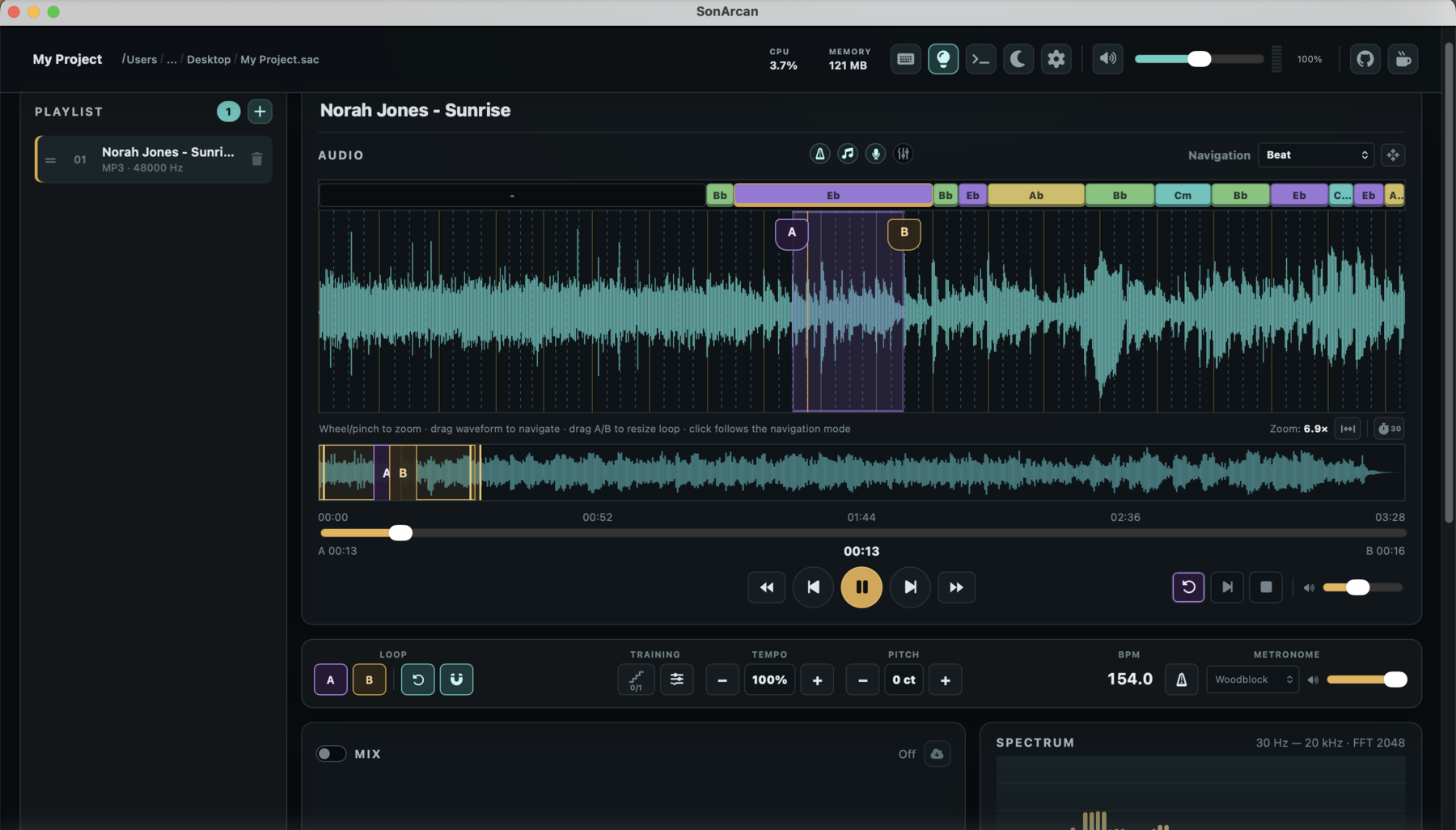Decrease tempo with minus button
The image size is (1456, 830).
[722, 680]
